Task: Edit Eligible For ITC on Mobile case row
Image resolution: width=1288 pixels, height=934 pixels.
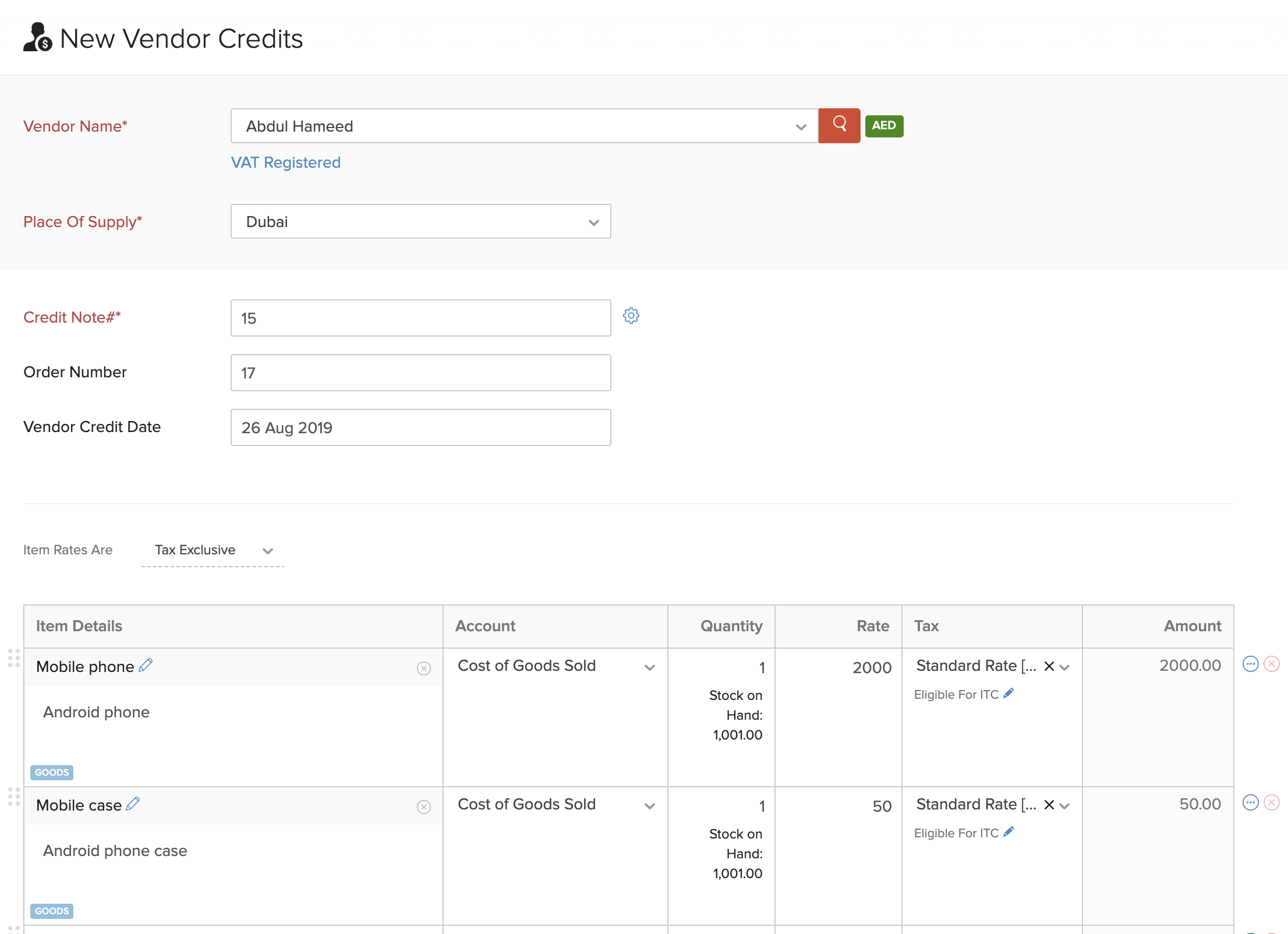Action: tap(1009, 832)
